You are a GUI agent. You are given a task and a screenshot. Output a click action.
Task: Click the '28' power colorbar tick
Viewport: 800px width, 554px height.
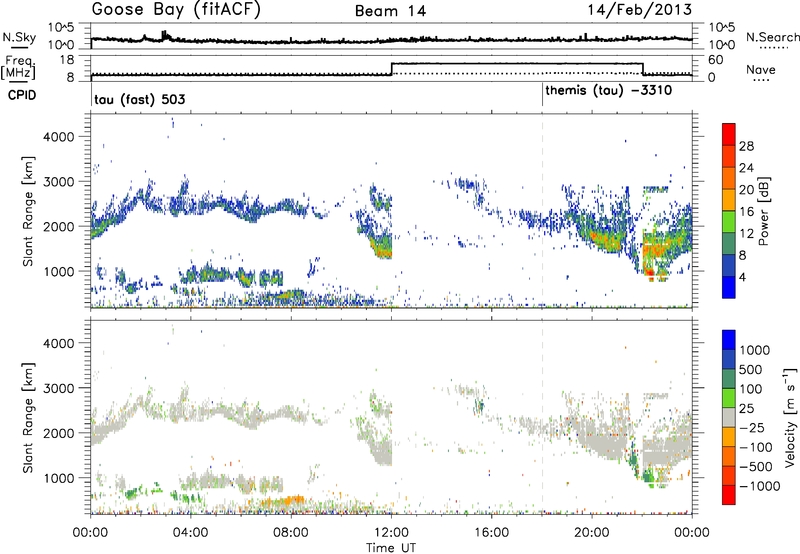pos(746,146)
